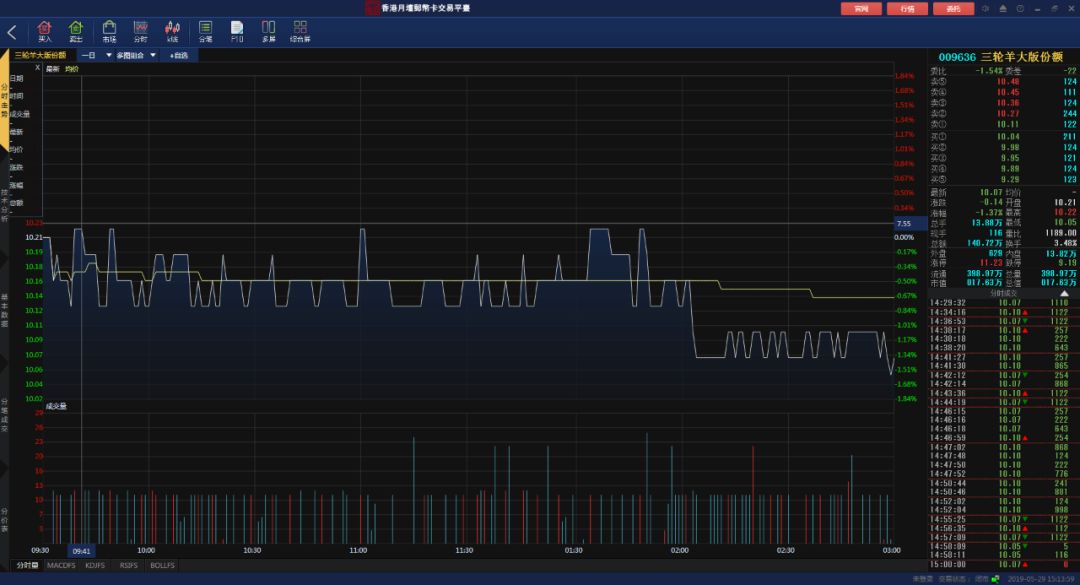Click the +自选 add to watchlist button
The width and height of the screenshot is (1080, 585).
179,55
